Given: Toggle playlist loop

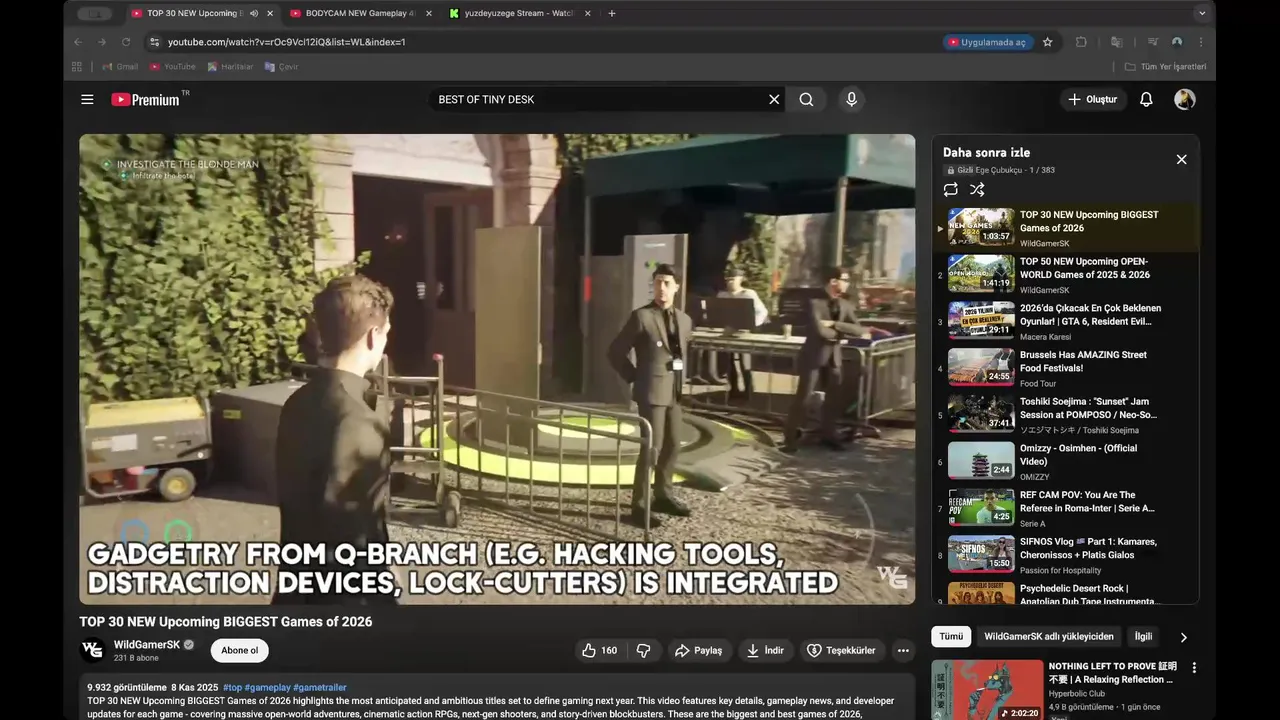Looking at the screenshot, I should point(950,189).
